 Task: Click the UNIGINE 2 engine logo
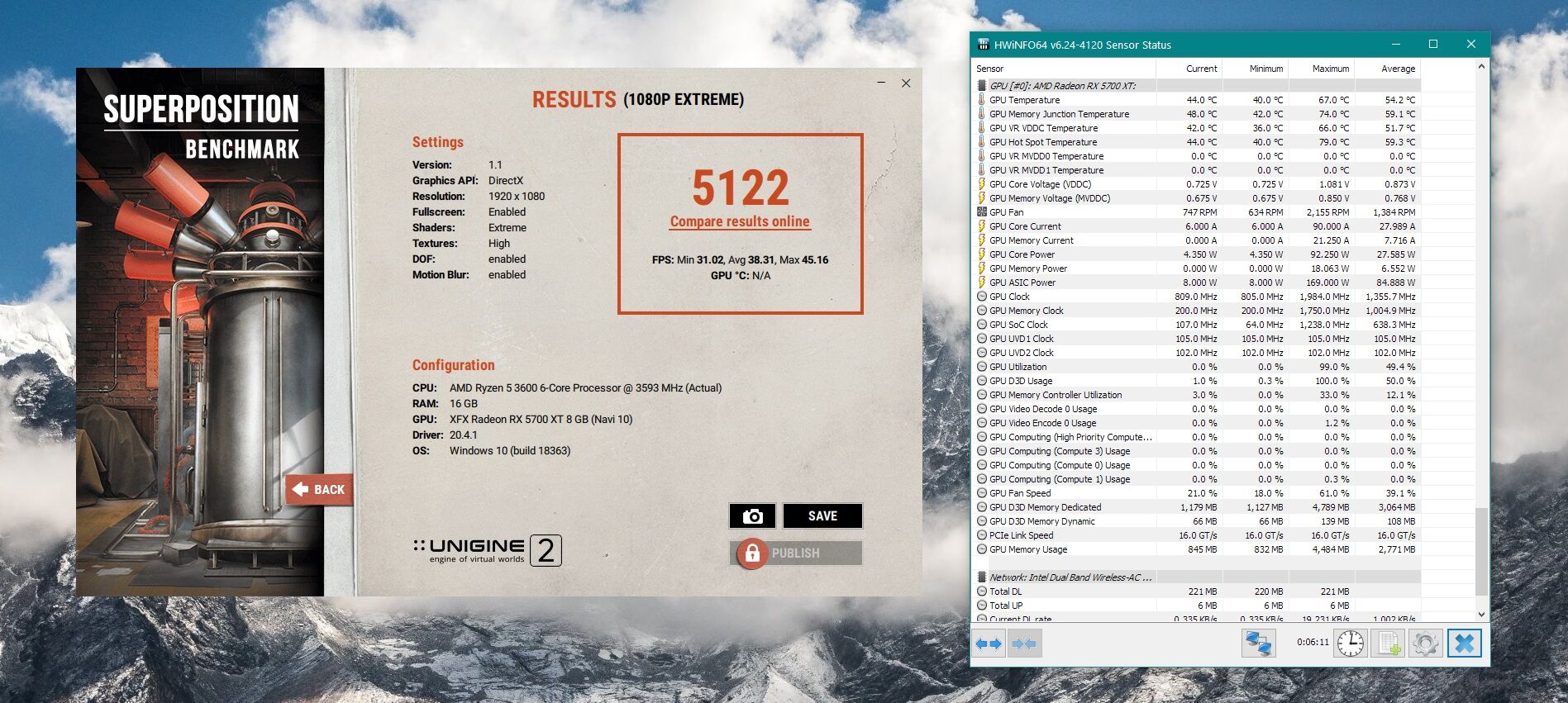click(x=487, y=551)
